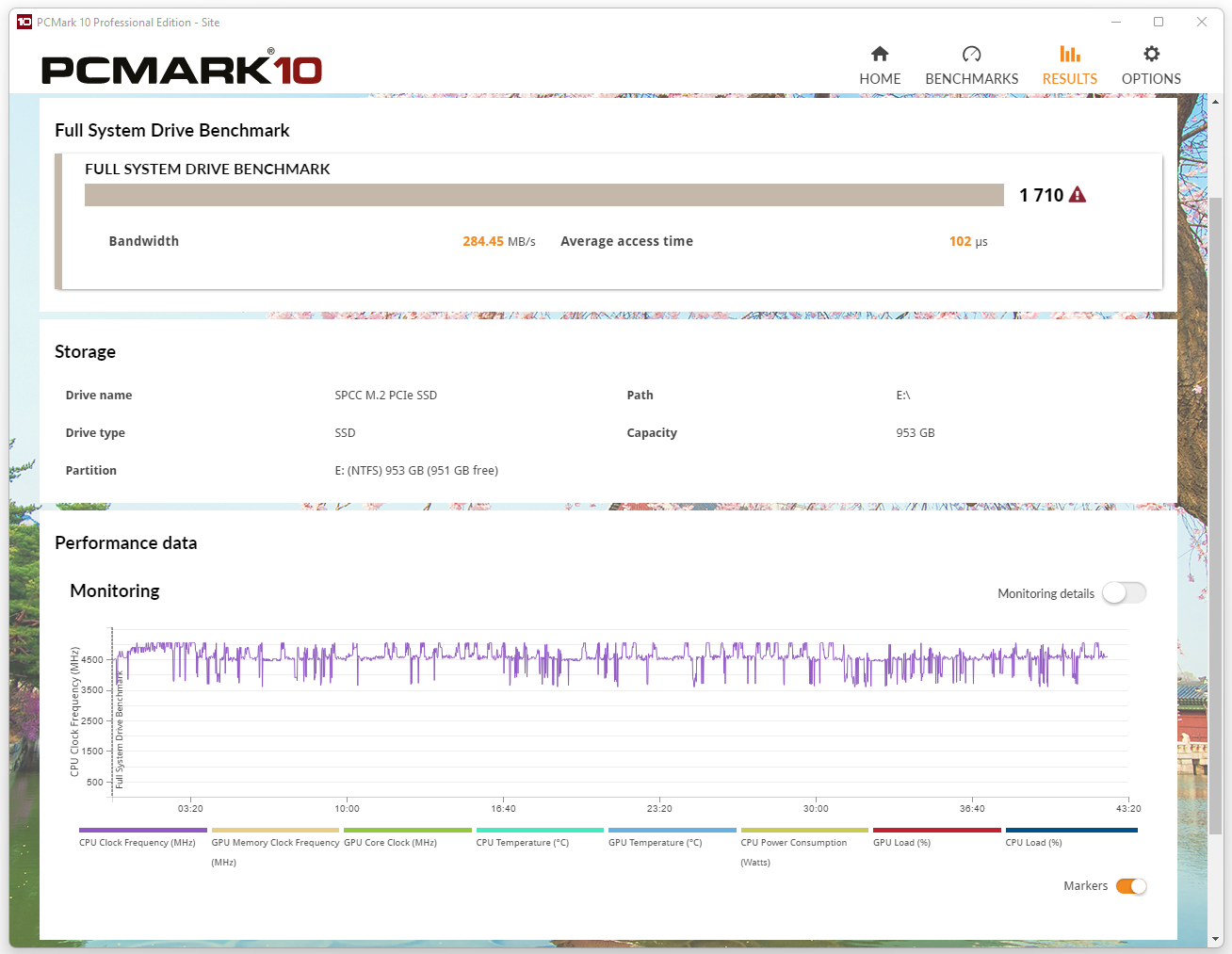The width and height of the screenshot is (1232, 954).
Task: Click the Storage section heading
Action: coord(85,351)
